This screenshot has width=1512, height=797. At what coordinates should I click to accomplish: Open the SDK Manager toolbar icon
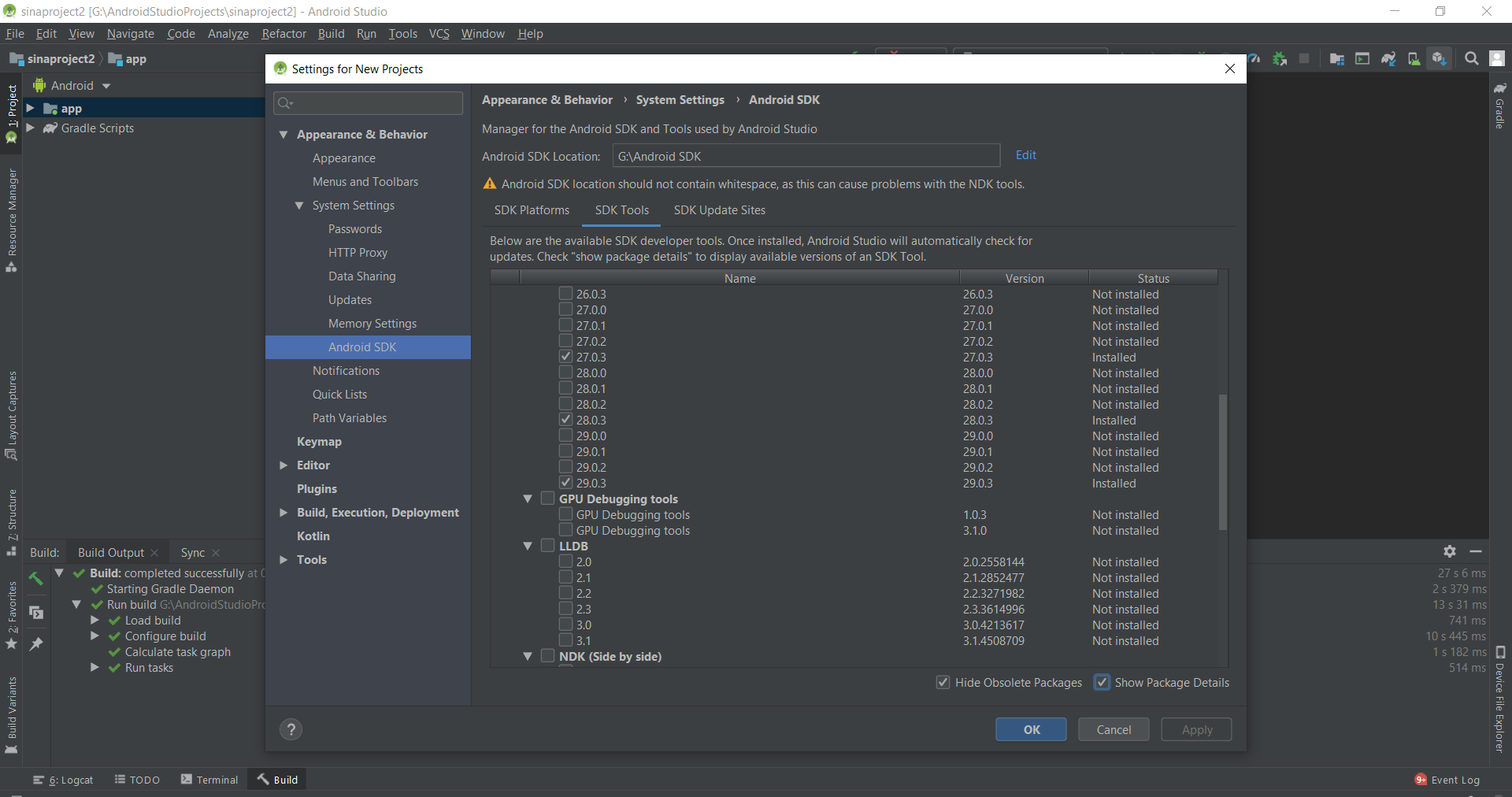[1440, 59]
